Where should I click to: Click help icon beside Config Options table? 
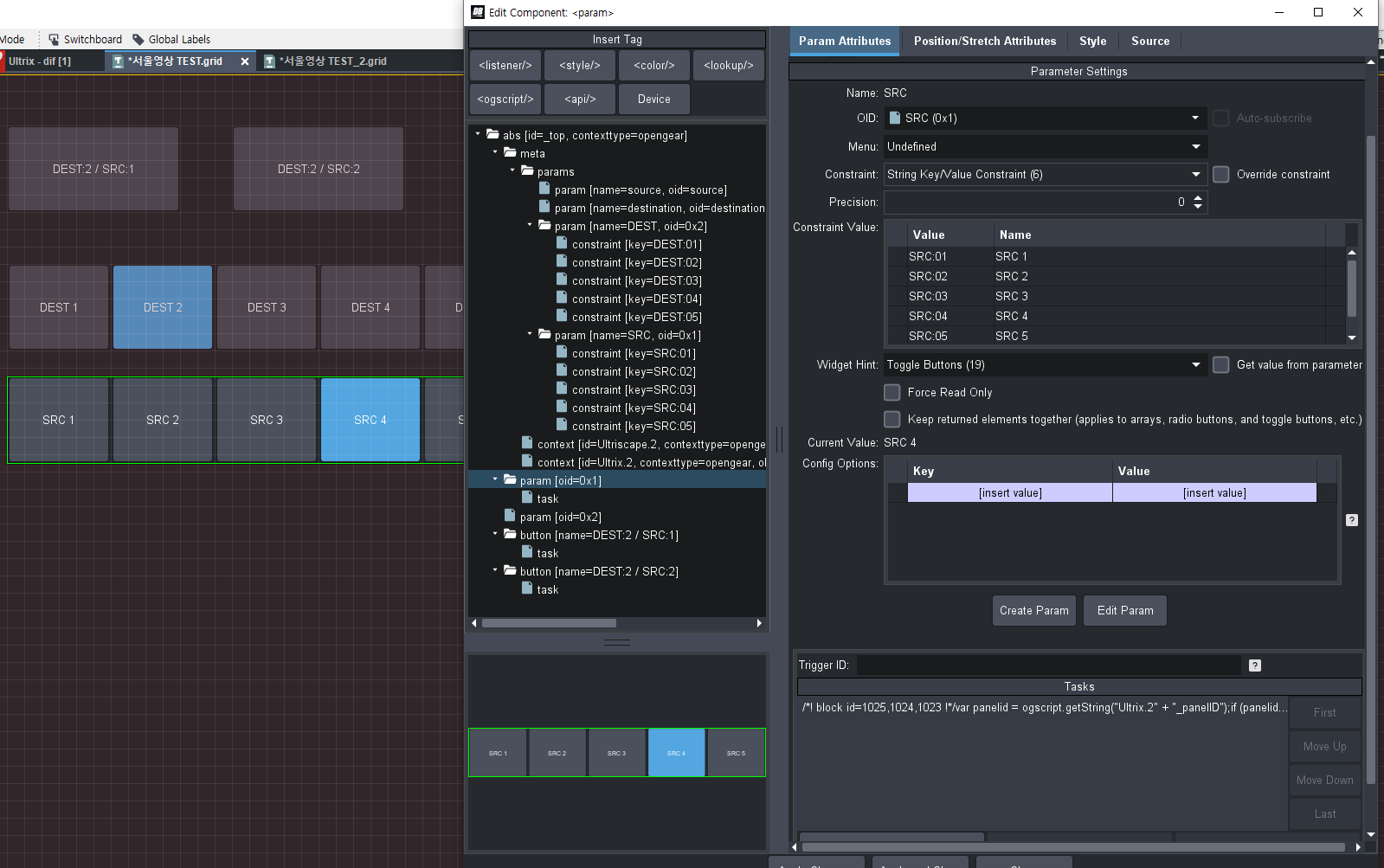tap(1351, 520)
